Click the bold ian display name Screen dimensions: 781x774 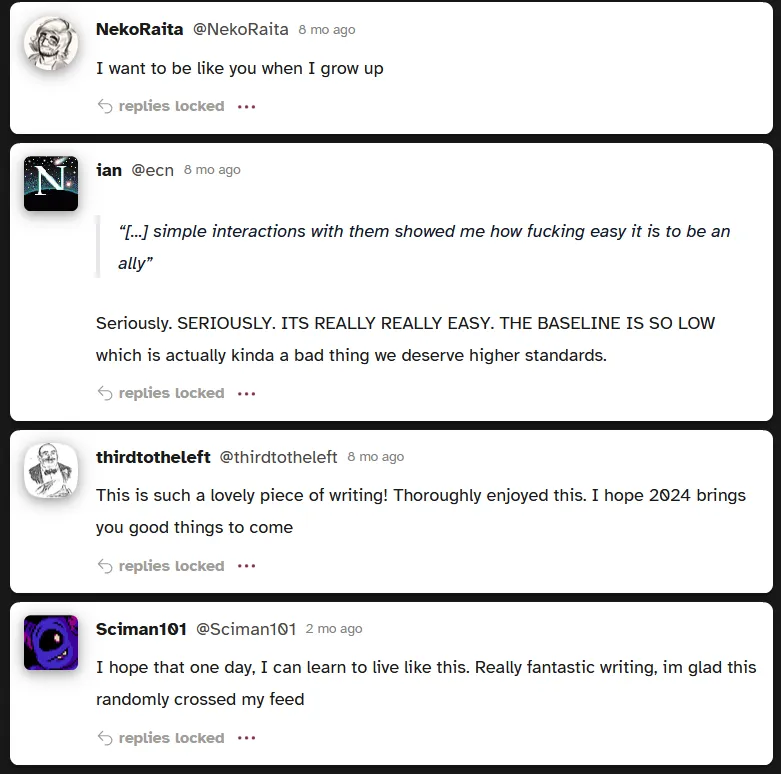coord(109,170)
